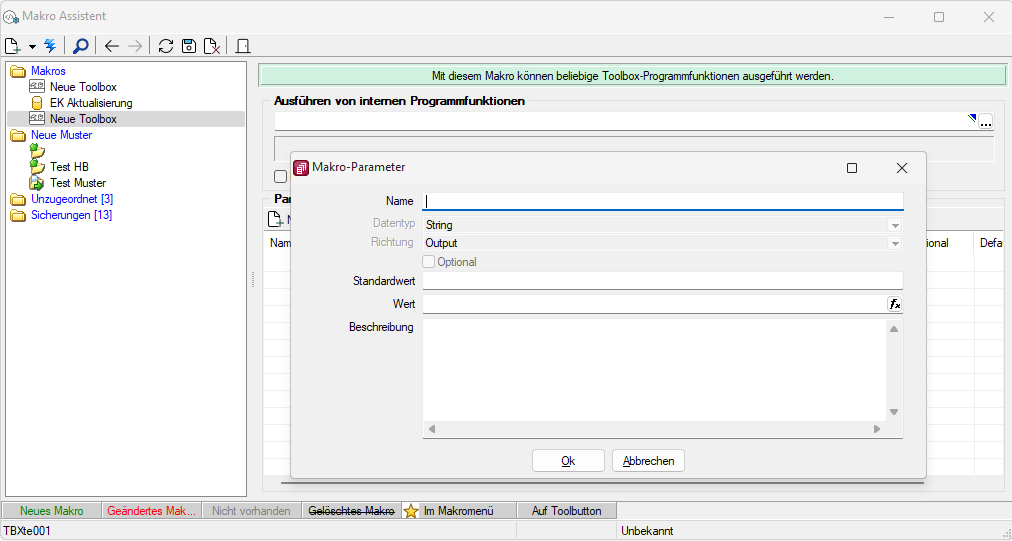1012x541 pixels.
Task: Toggle the Optional checkbox
Action: [x=429, y=262]
